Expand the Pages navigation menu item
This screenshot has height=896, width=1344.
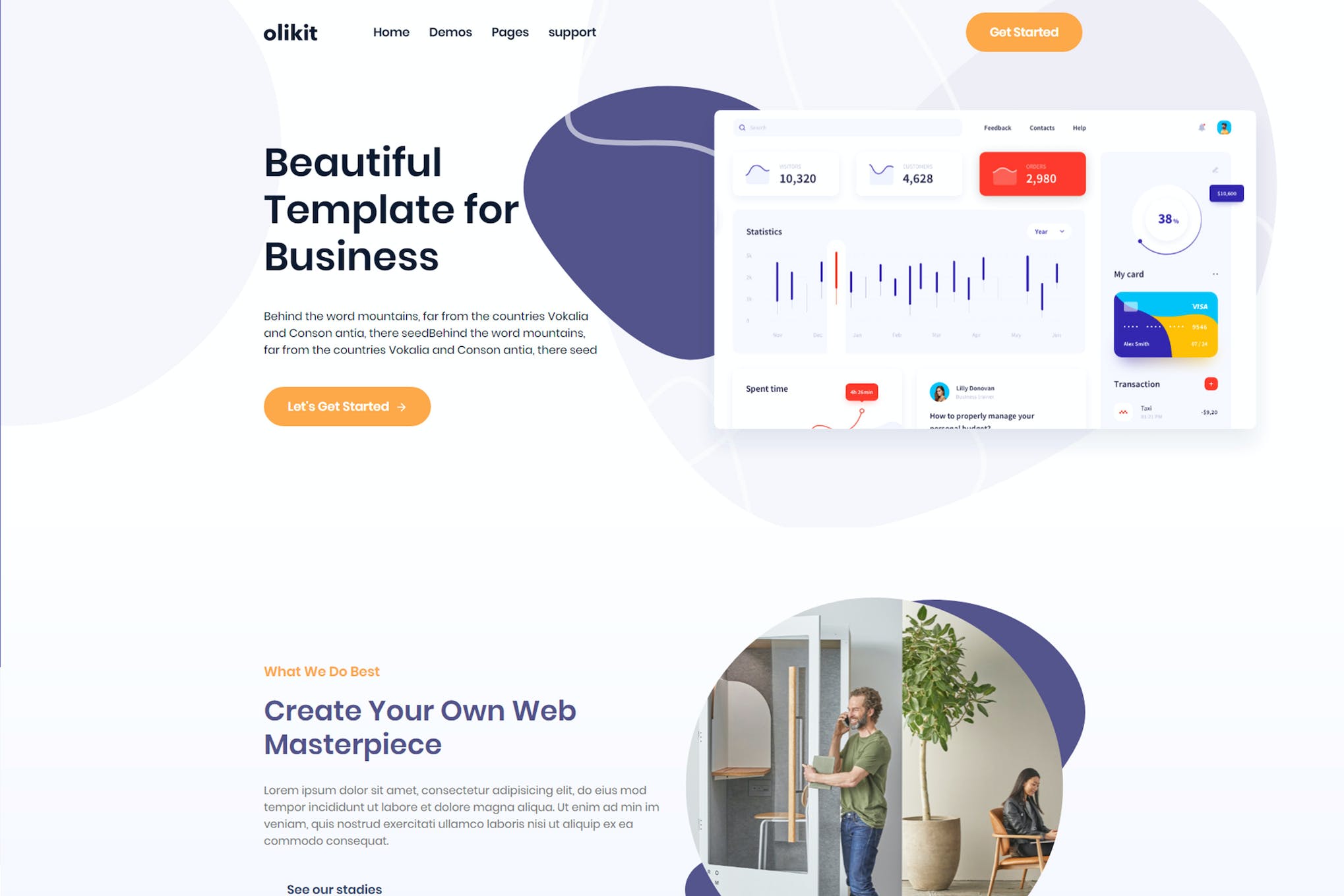pyautogui.click(x=510, y=32)
